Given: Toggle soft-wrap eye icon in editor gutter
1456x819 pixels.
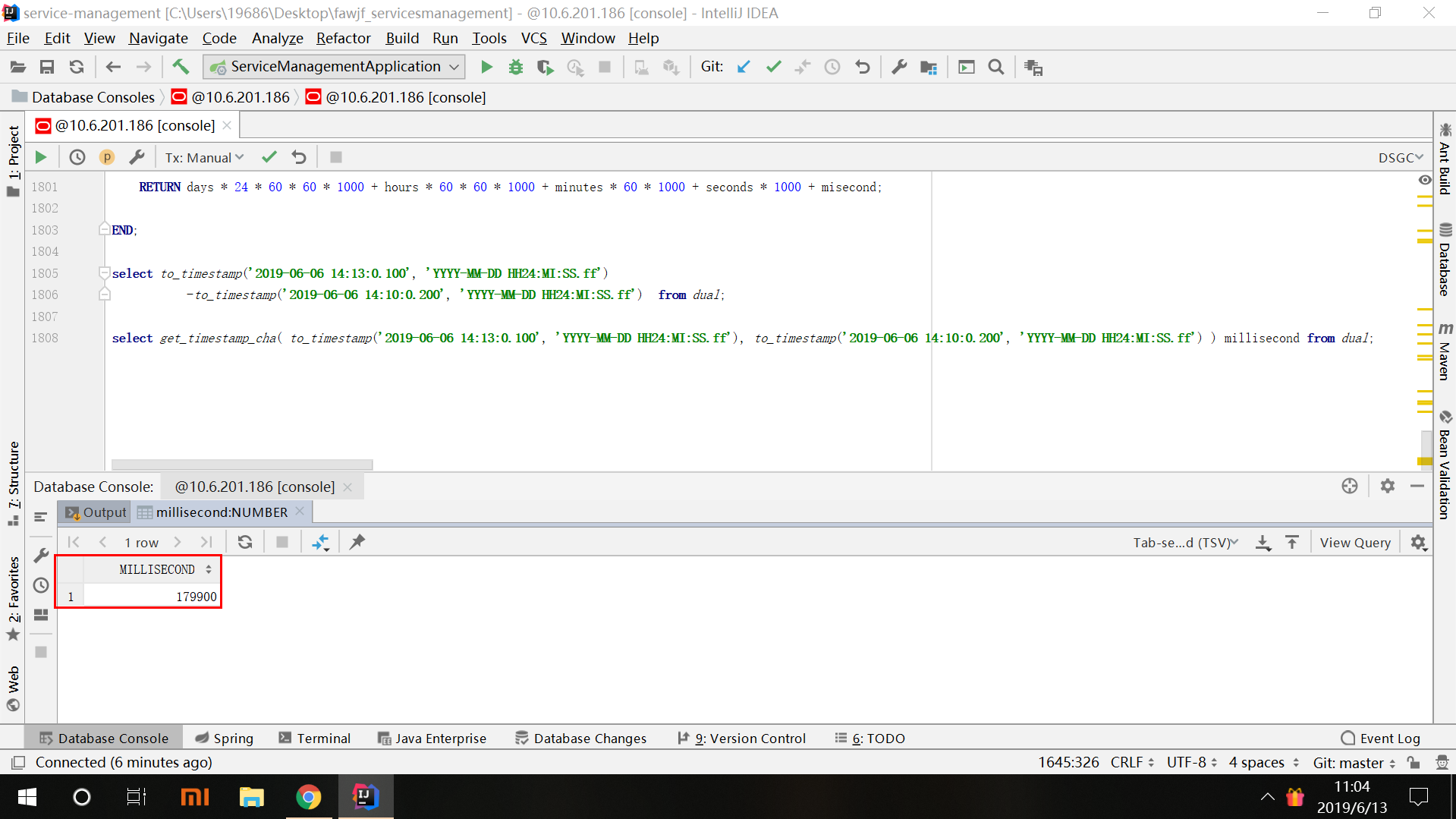Looking at the screenshot, I should point(1423,180).
